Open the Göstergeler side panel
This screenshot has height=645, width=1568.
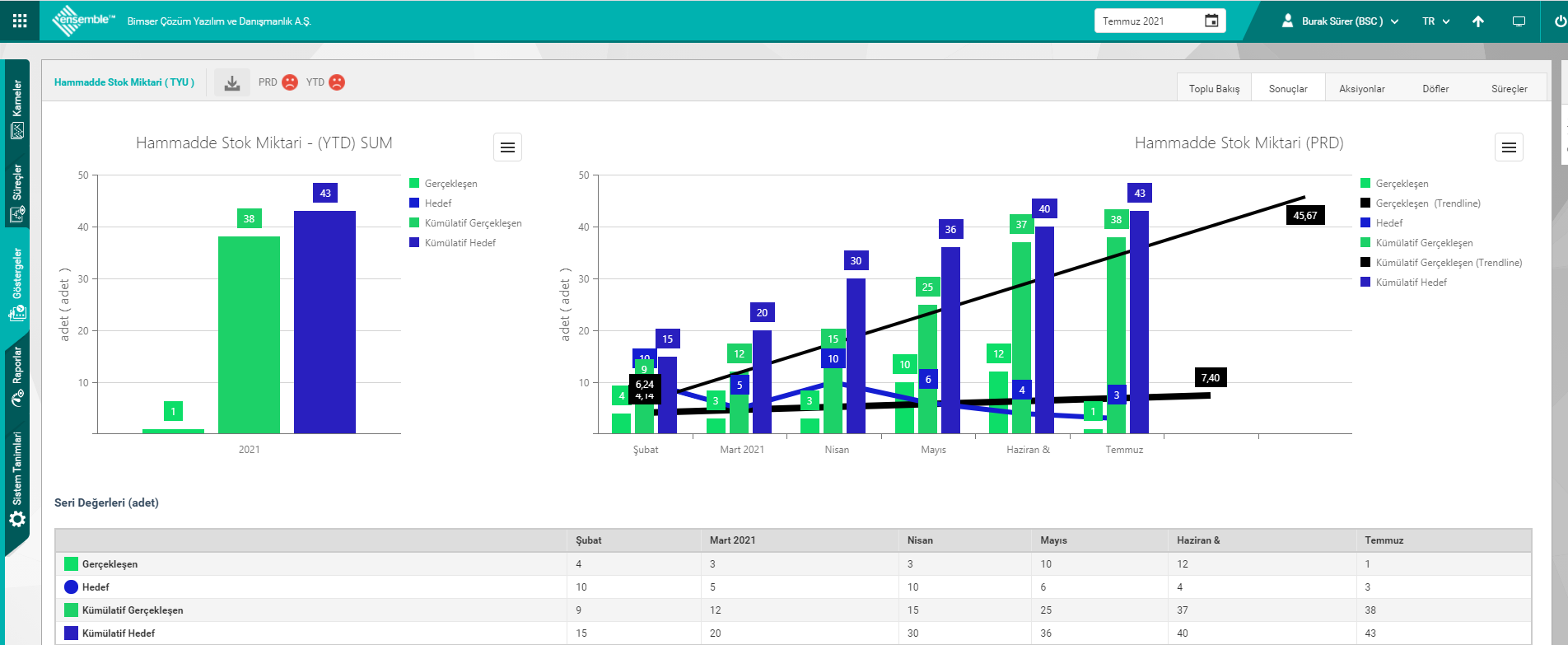pos(16,284)
